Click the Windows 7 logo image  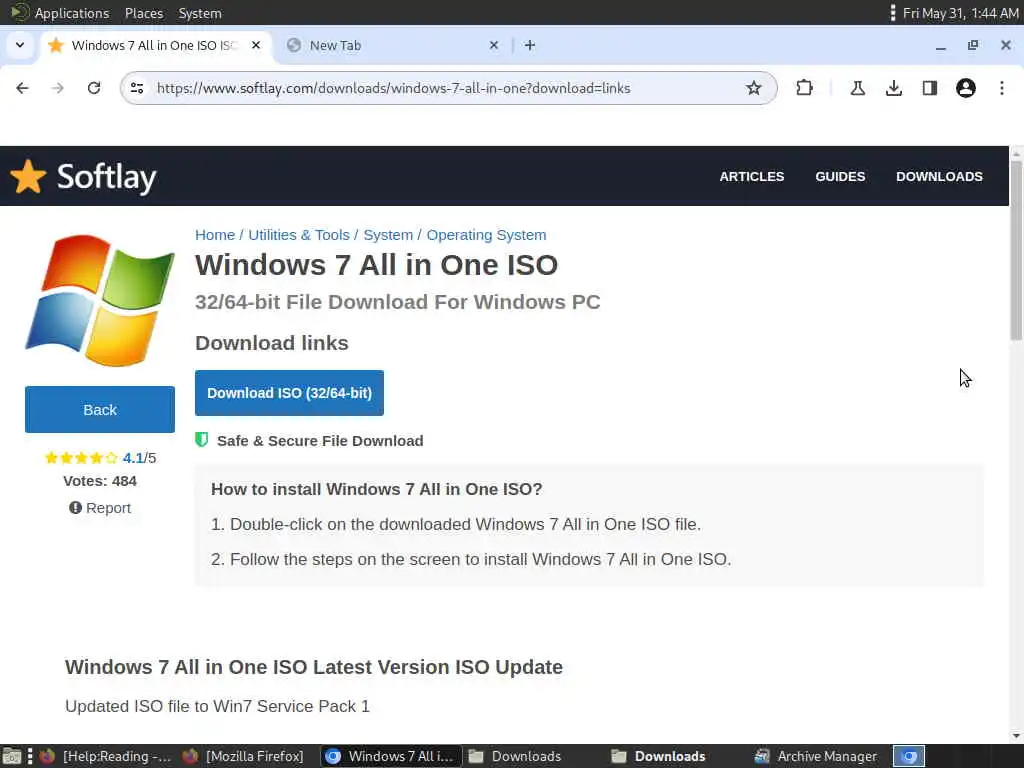coord(100,300)
